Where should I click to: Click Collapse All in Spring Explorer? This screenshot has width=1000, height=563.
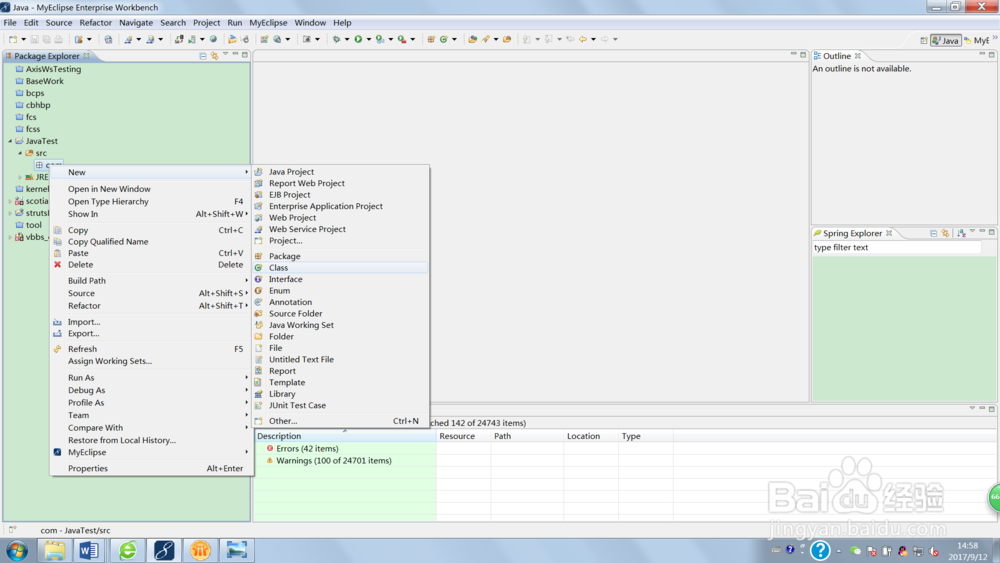point(934,233)
